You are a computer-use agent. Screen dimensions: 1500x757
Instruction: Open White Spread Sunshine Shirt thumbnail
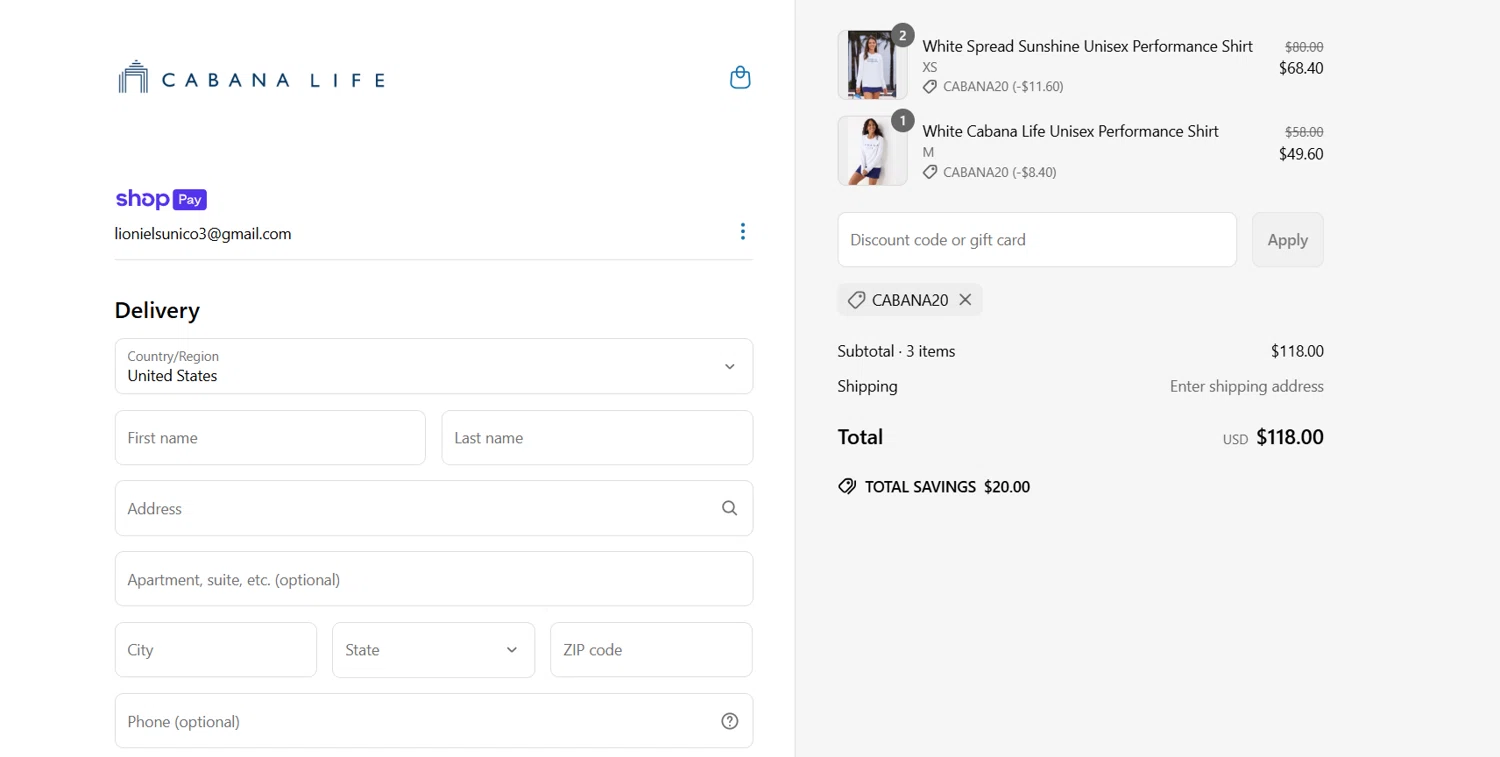(x=872, y=65)
